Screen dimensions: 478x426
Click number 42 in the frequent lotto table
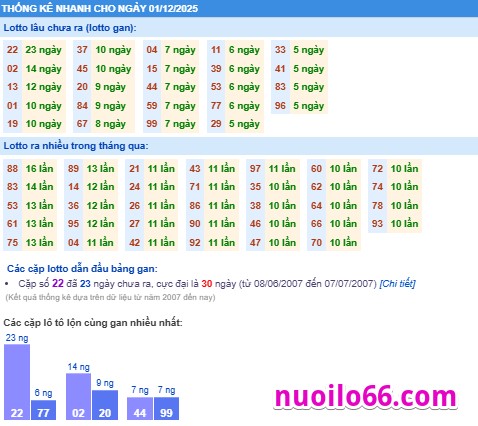click(x=134, y=242)
